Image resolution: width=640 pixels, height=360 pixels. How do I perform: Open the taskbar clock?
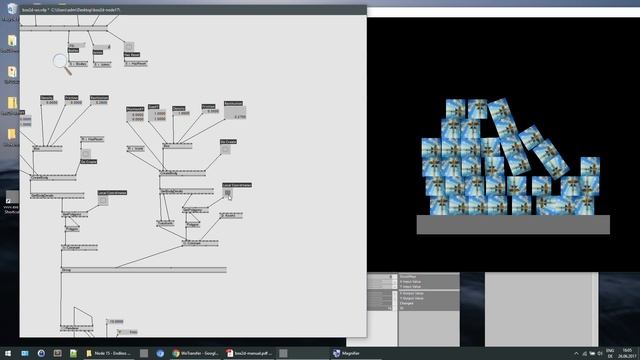(627, 353)
